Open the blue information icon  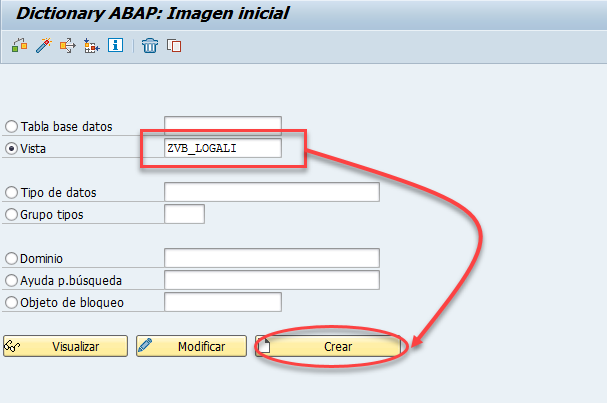tap(115, 45)
